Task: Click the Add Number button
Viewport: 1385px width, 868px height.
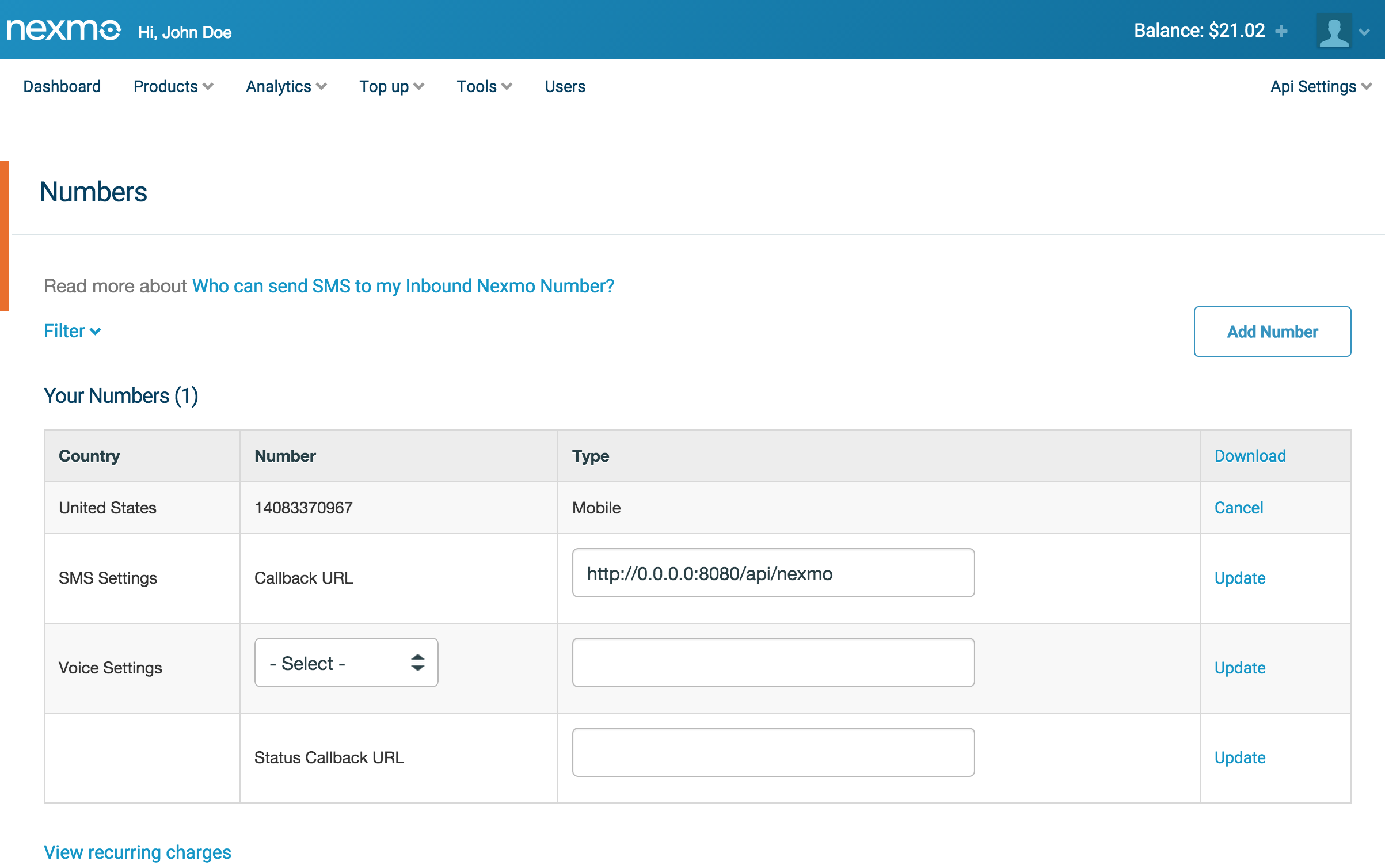Action: 1272,332
